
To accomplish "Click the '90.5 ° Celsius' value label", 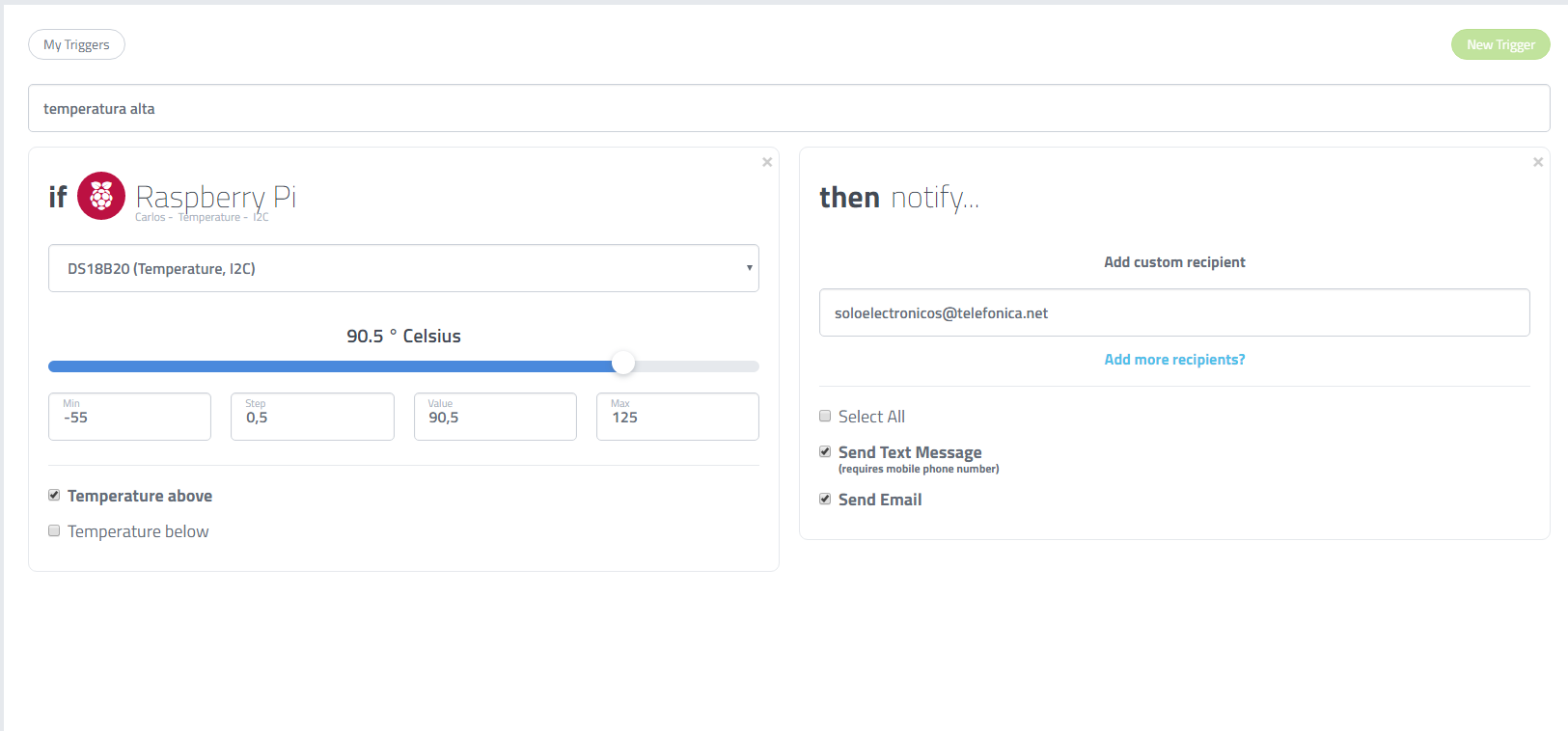I will tap(403, 336).
